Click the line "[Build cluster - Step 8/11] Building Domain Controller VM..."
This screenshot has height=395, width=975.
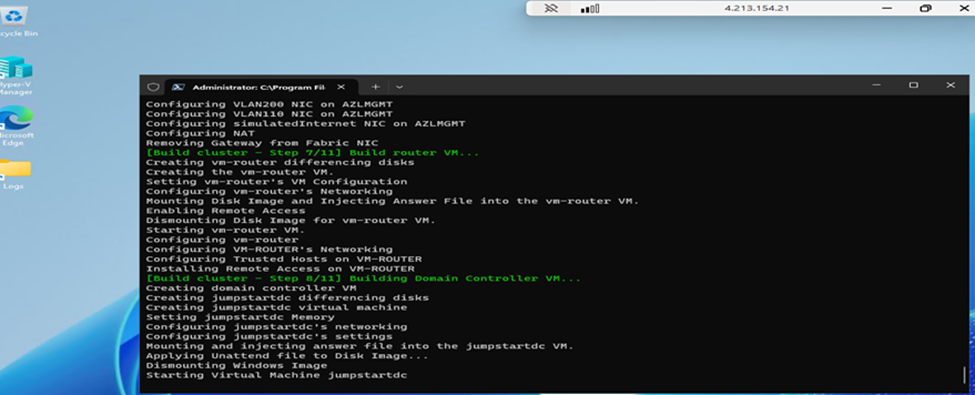363,278
